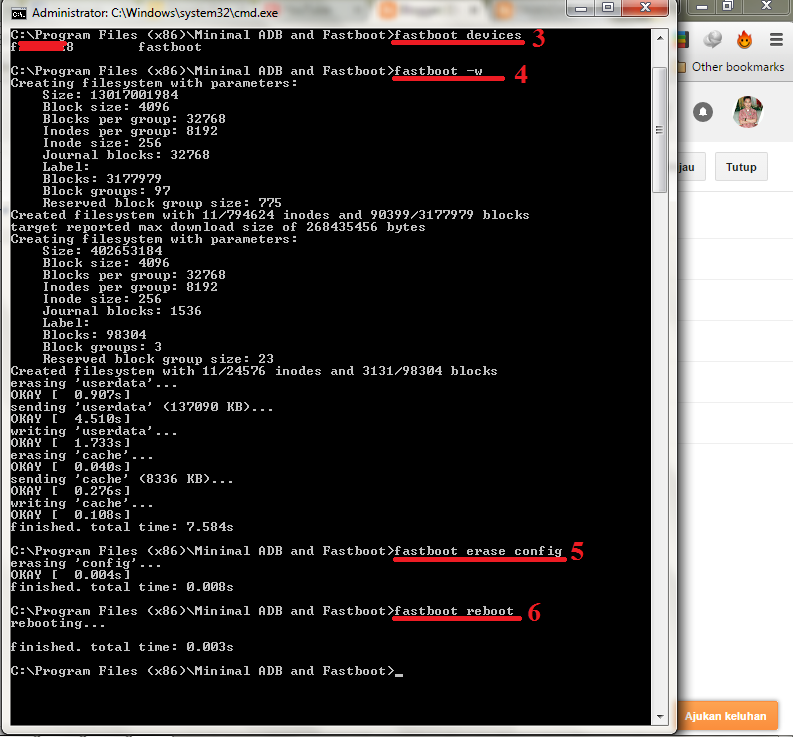Click 'finished. total time: 0.003s' line
Viewport: 793px width, 737px height.
(x=122, y=647)
